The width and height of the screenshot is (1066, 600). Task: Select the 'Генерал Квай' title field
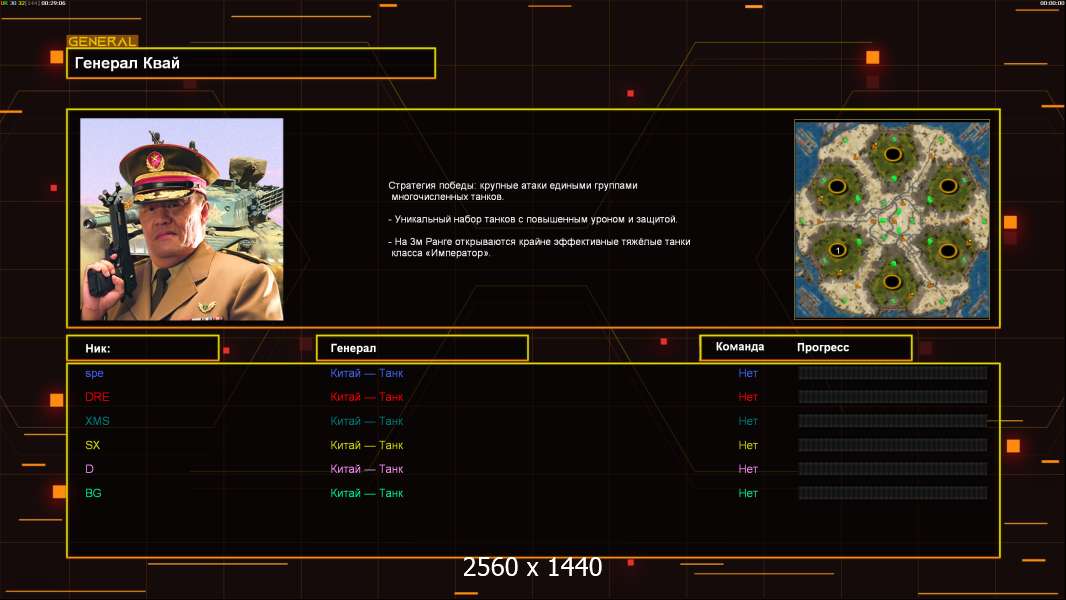[250, 63]
